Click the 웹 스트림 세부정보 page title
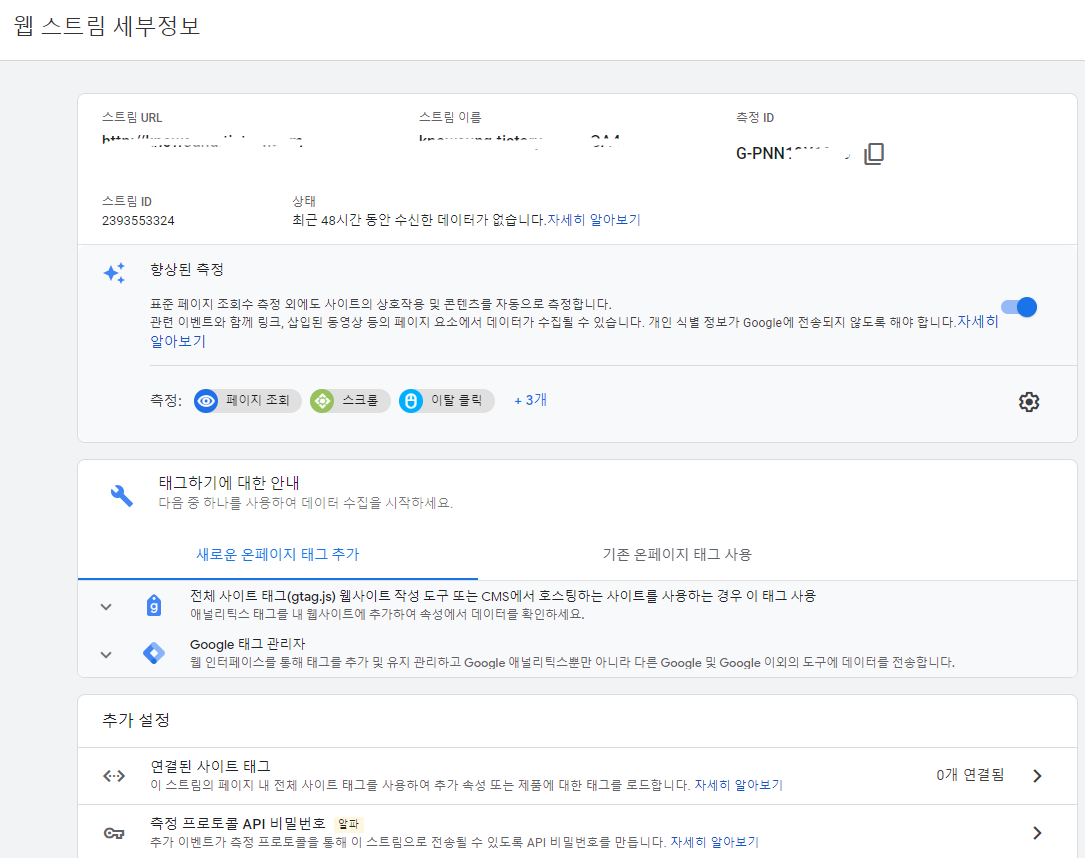 coord(107,26)
